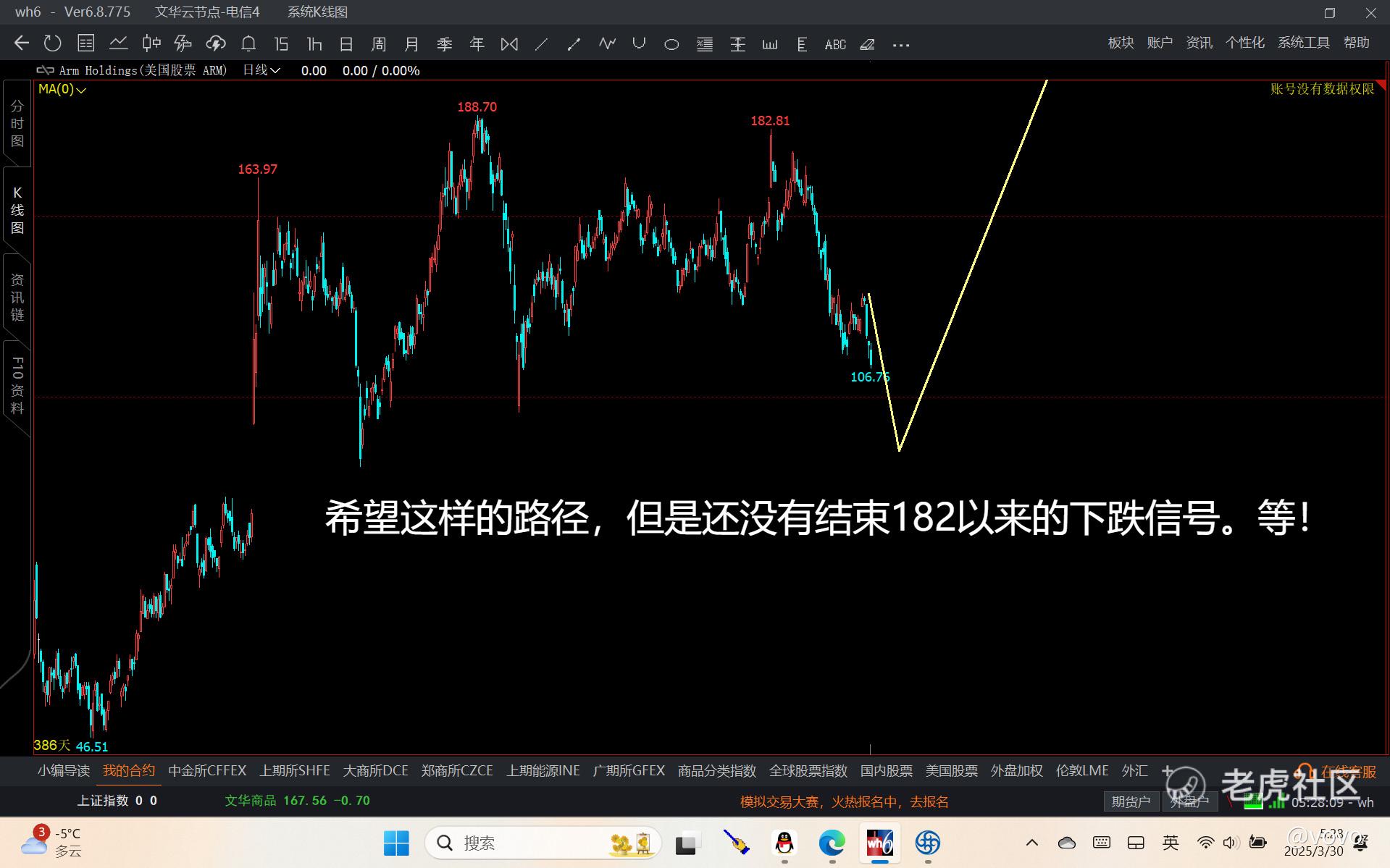Select the candlestick chart icon

[151, 43]
